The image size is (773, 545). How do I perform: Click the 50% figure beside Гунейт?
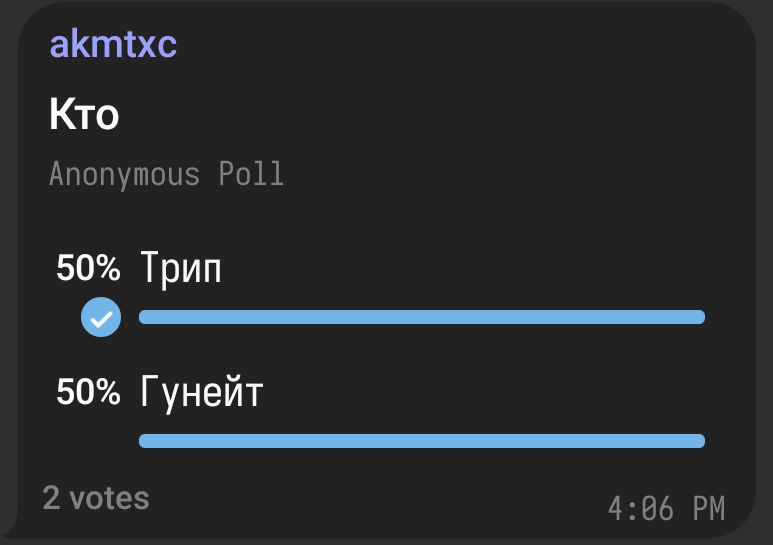[x=88, y=392]
